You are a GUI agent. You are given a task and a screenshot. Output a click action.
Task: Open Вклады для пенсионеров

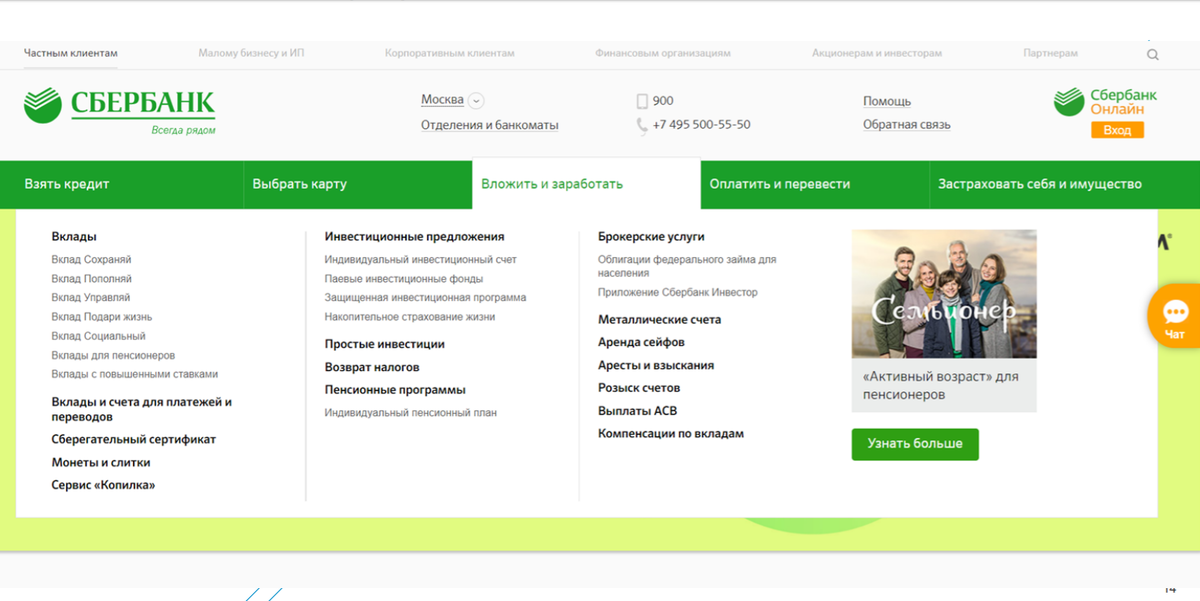[x=113, y=355]
